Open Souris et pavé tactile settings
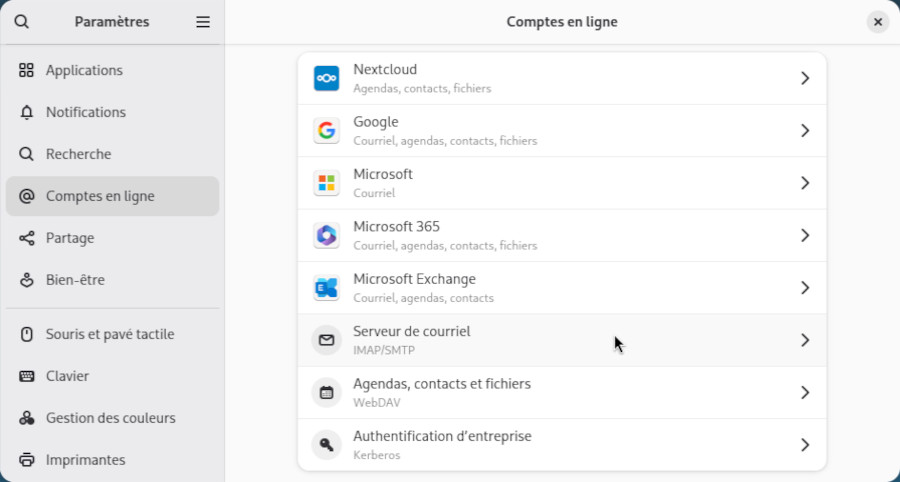 112,334
